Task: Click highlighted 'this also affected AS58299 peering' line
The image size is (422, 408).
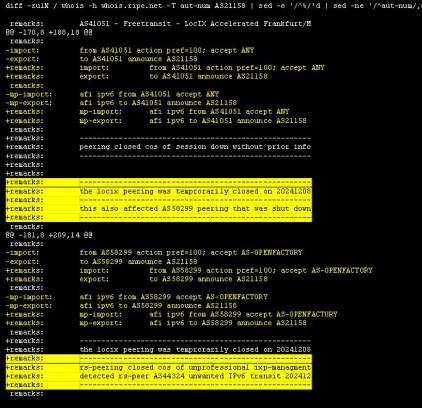Action: click(159, 209)
